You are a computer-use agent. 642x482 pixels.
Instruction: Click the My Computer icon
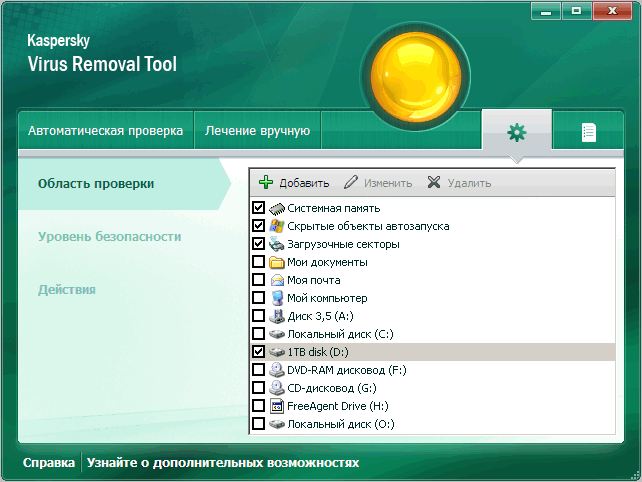277,298
